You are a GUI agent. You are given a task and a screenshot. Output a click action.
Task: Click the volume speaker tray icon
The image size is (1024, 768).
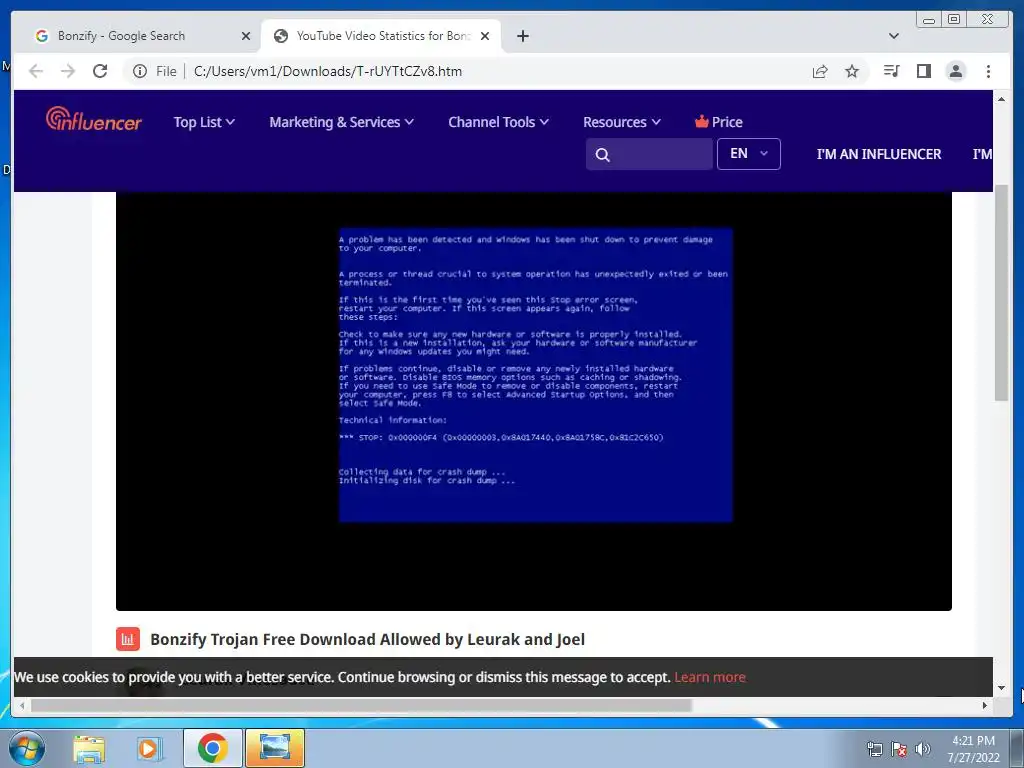pos(923,750)
